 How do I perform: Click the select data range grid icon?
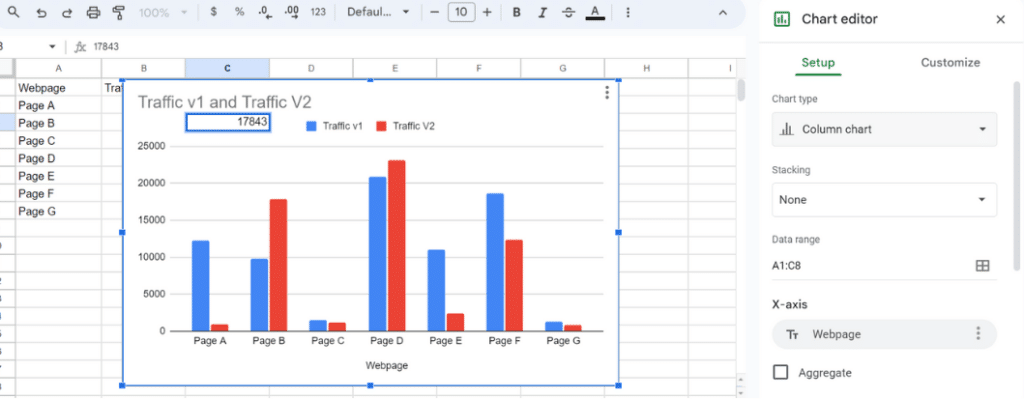[982, 265]
